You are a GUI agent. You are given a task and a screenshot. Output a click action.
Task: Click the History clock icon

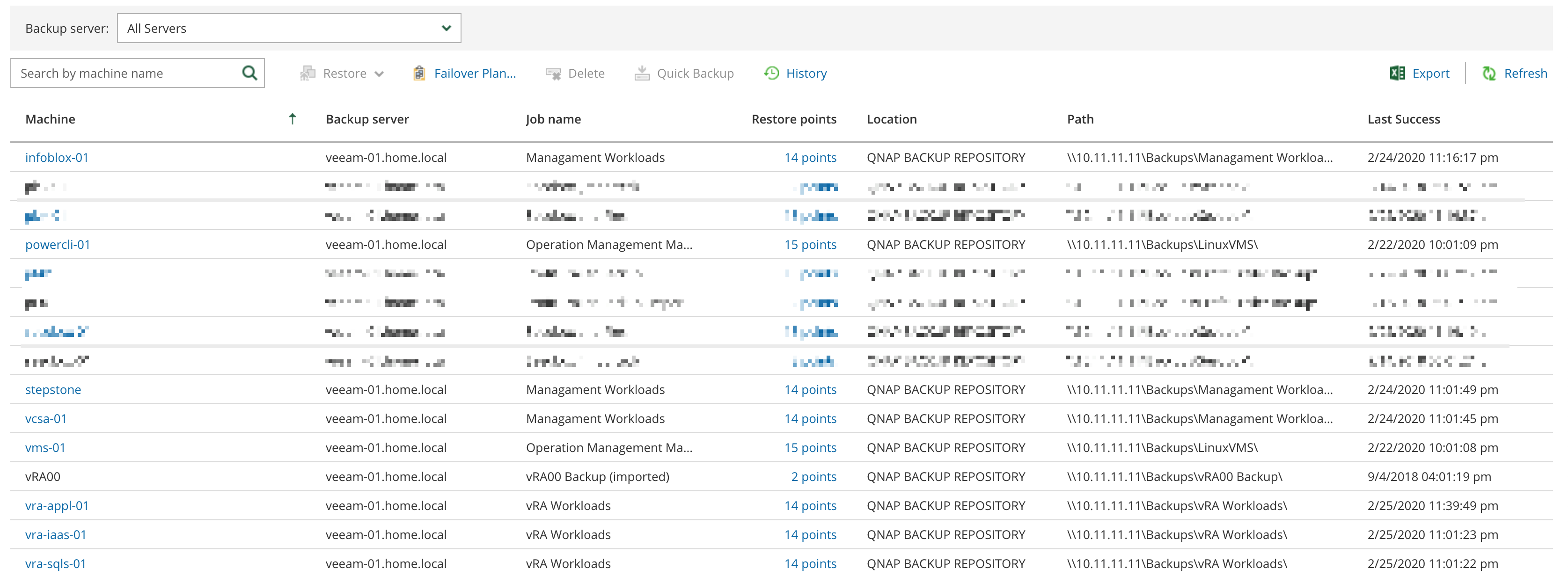tap(771, 73)
